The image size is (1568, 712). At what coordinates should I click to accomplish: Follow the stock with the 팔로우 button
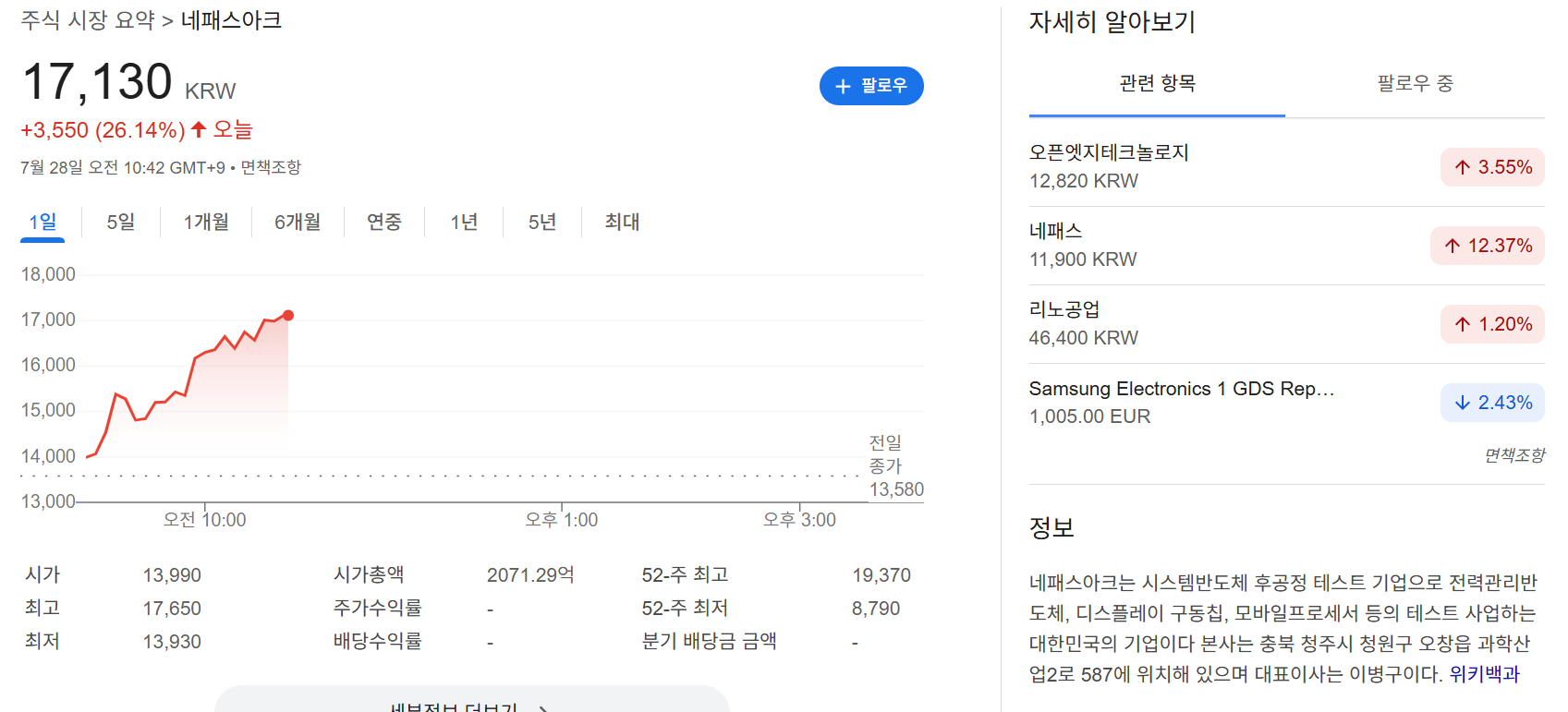871,86
